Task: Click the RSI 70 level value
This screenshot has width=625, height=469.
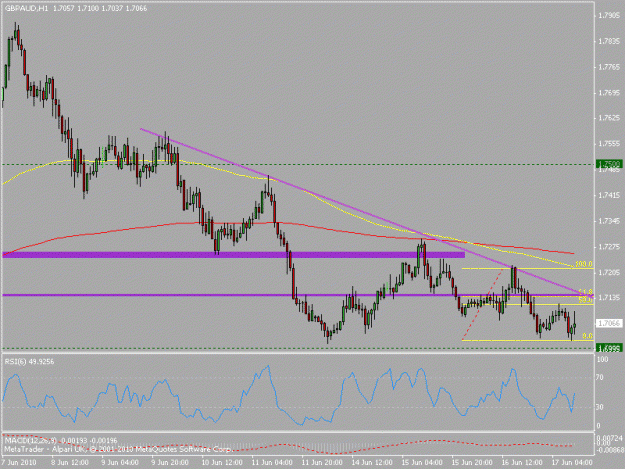Action: pyautogui.click(x=601, y=377)
